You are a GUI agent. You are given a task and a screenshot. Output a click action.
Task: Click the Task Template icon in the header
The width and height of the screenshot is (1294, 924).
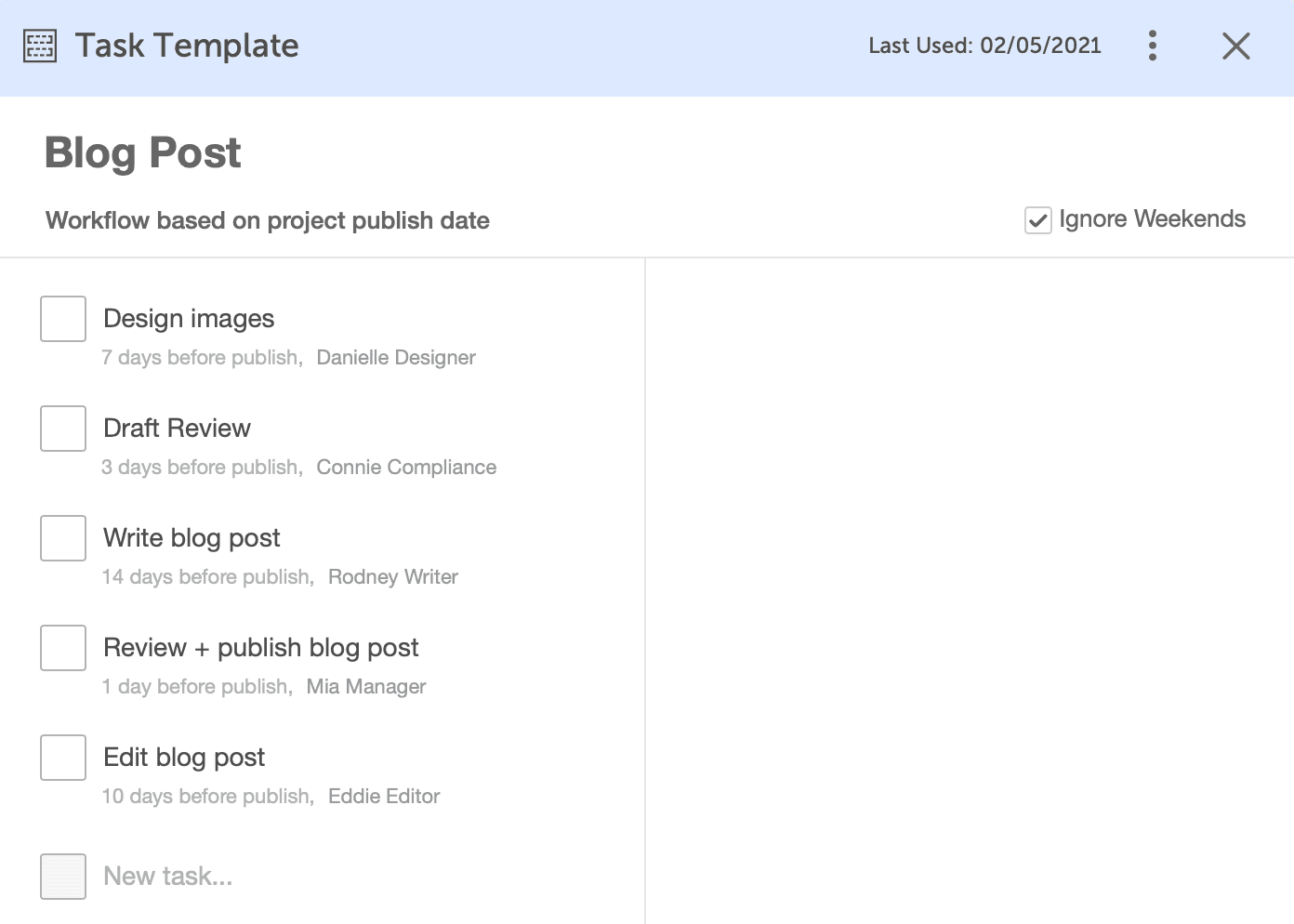39,45
